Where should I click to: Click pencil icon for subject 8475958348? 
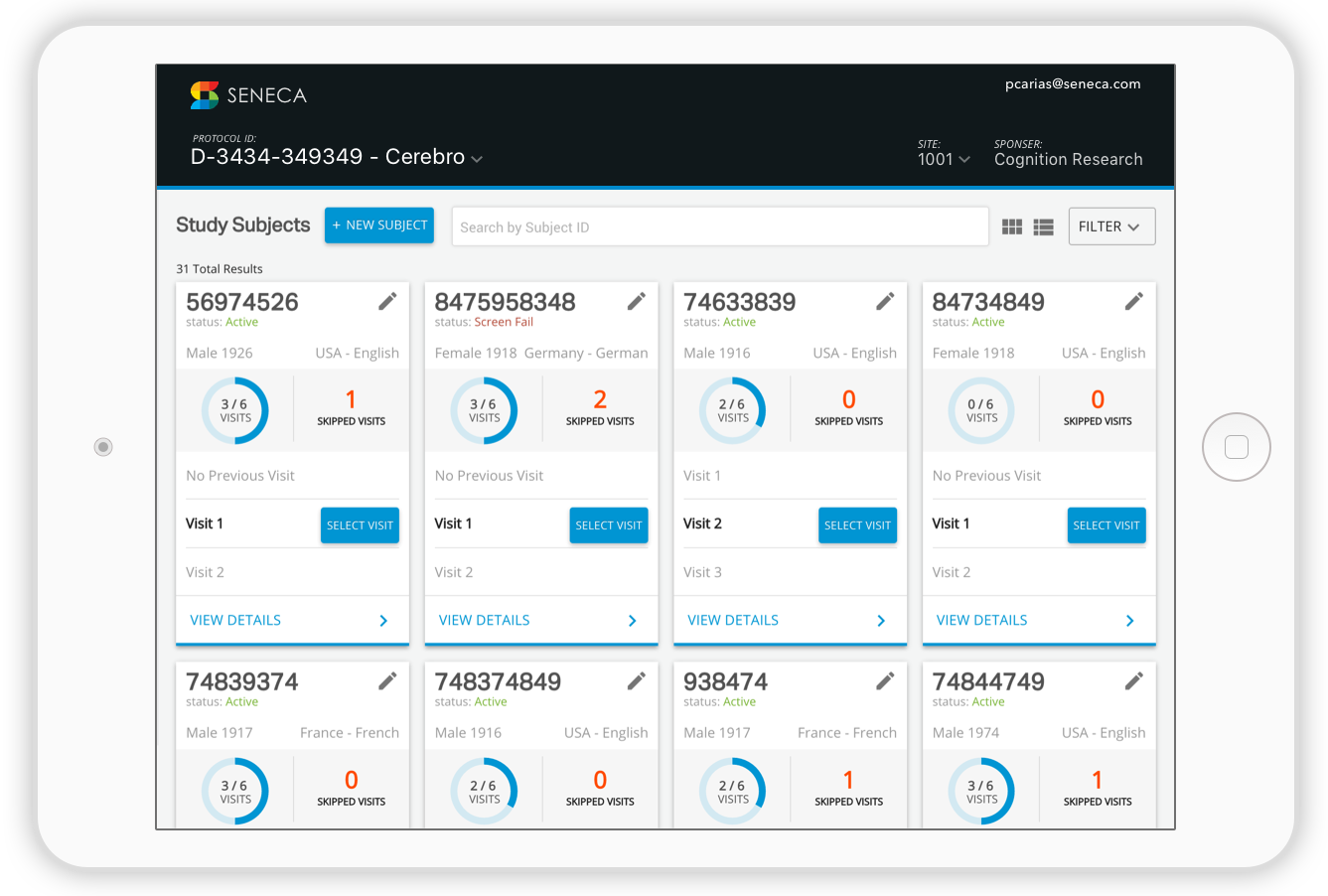click(637, 301)
